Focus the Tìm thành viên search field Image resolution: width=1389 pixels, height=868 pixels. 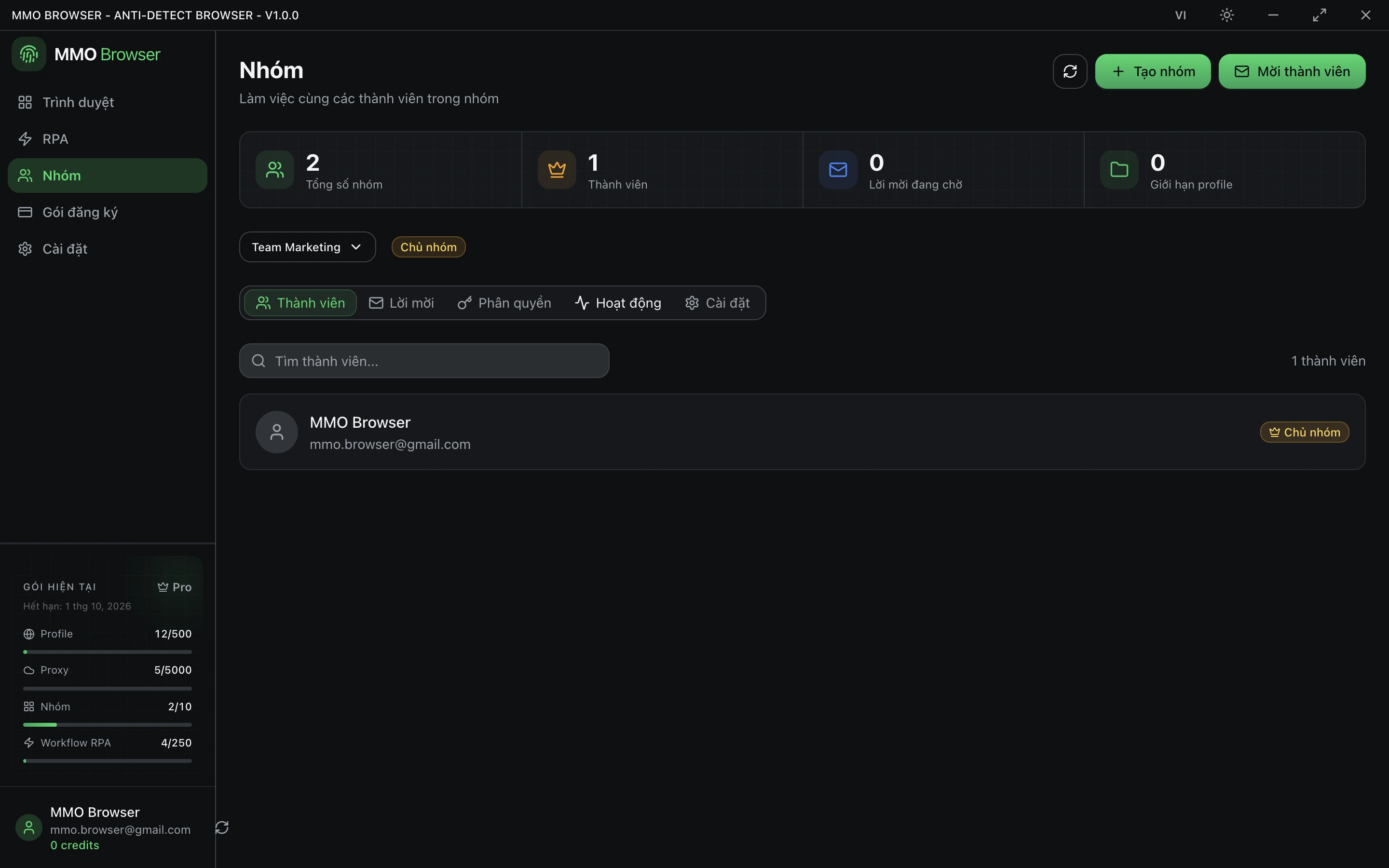tap(424, 361)
